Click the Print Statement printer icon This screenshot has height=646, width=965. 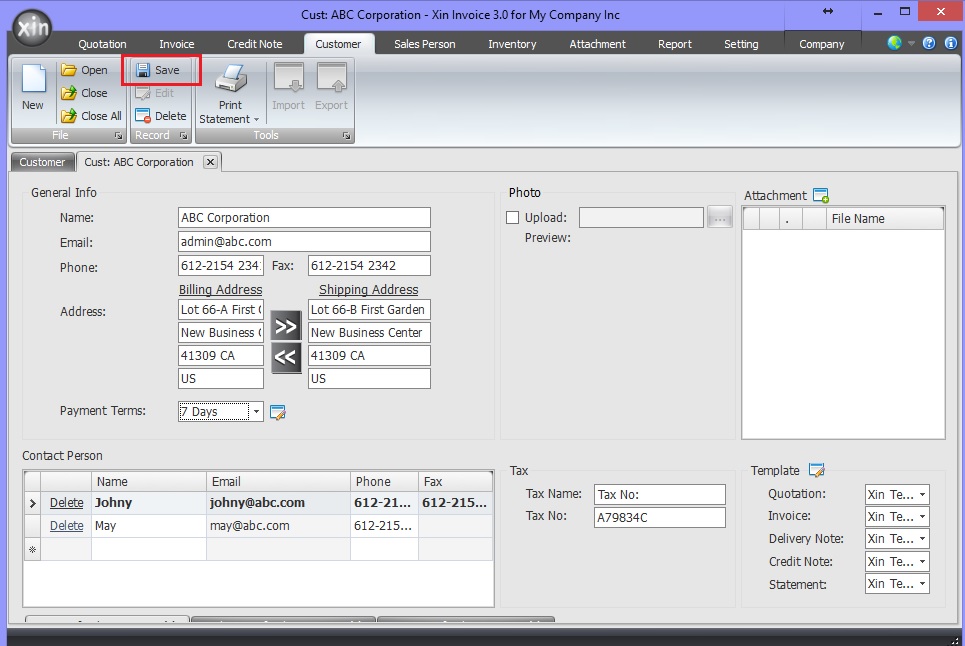230,79
